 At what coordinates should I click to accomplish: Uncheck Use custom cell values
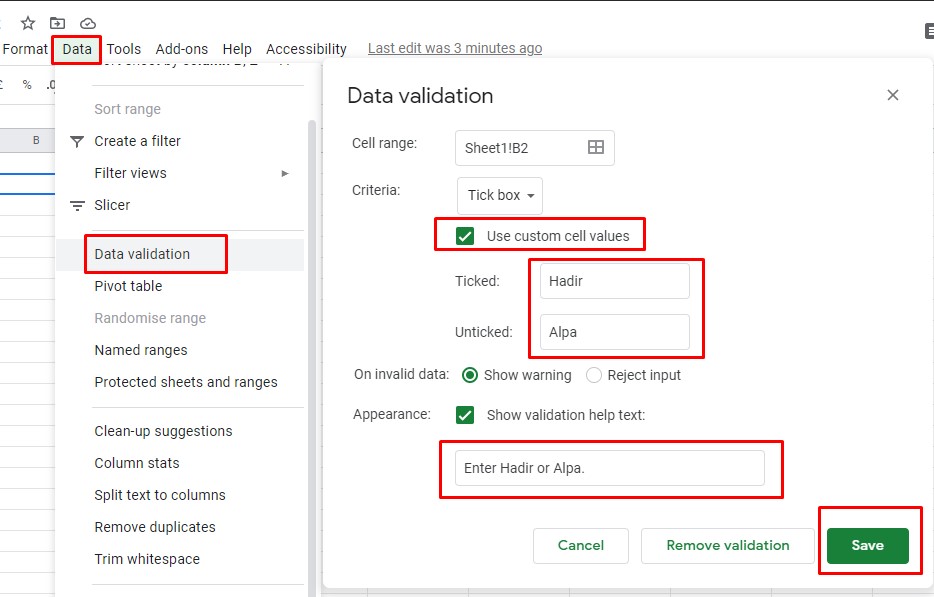(466, 236)
